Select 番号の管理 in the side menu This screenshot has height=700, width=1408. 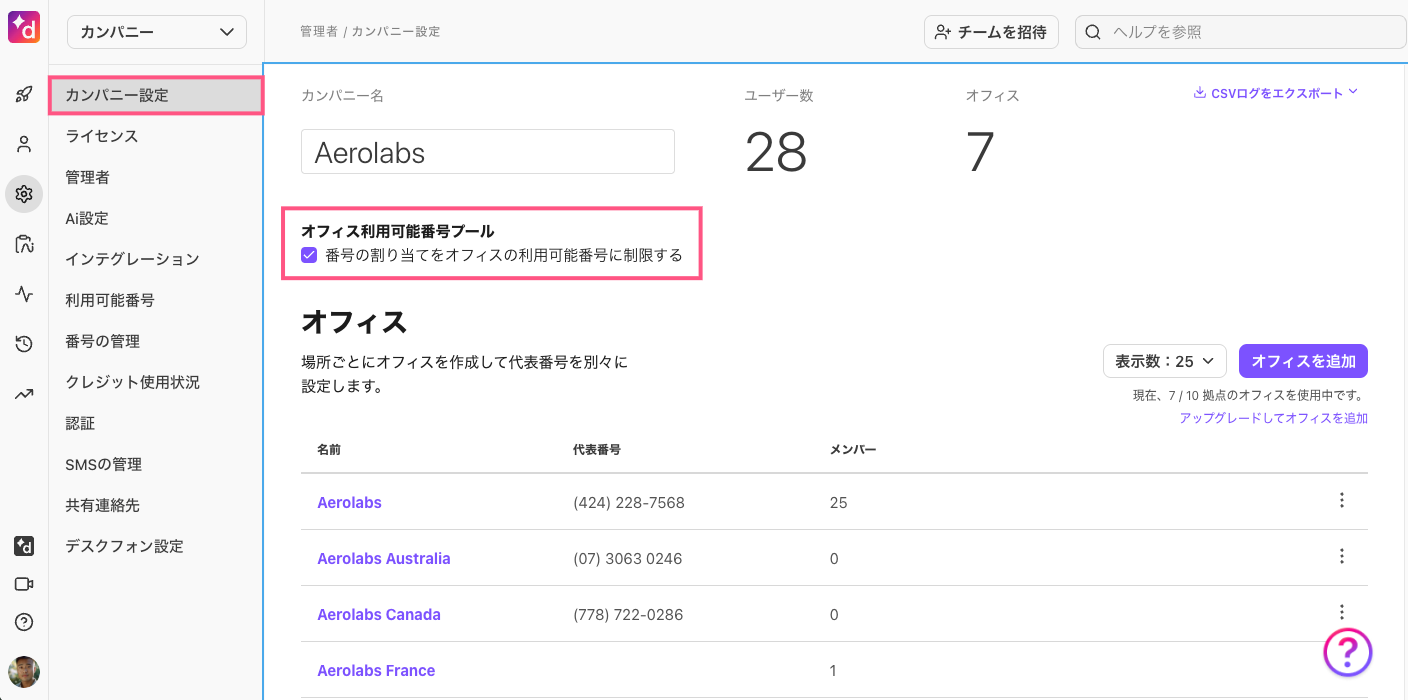coord(103,341)
